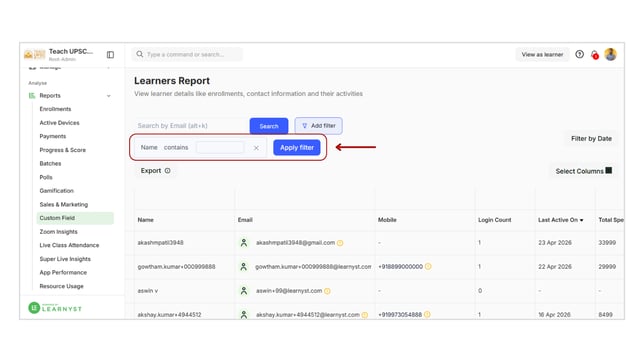Screen dimensions: 644x362
Task: Click the Login Count column header
Action: point(494,220)
